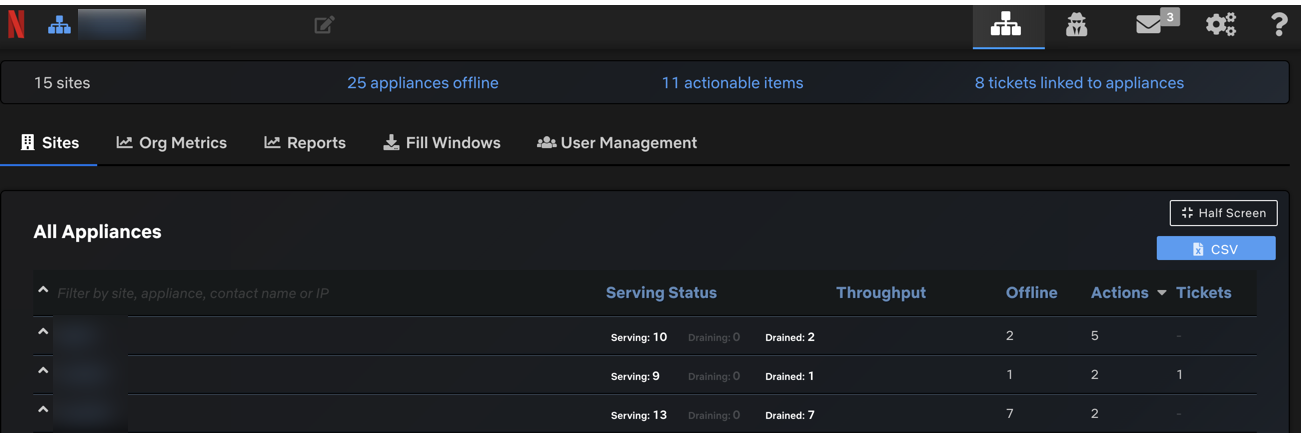The width and height of the screenshot is (1301, 433).
Task: Open the mail inbox with 3 notifications
Action: tap(1150, 25)
